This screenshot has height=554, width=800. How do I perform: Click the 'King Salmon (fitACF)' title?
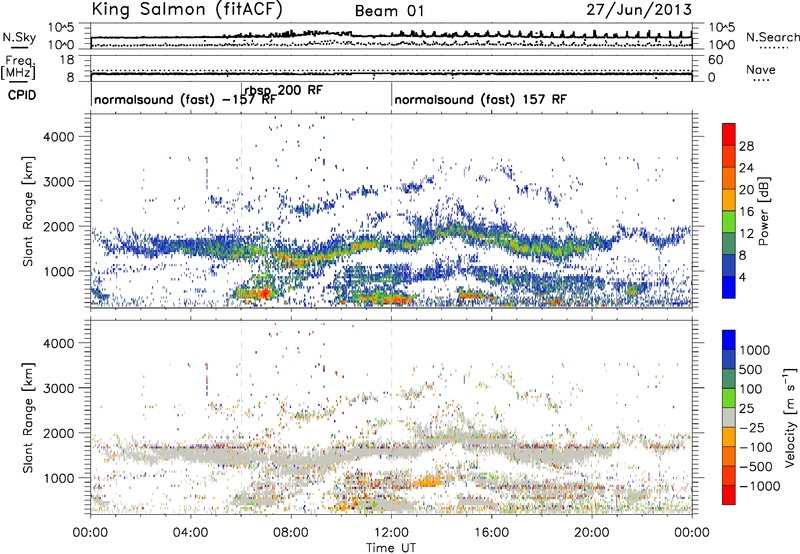coord(187,10)
